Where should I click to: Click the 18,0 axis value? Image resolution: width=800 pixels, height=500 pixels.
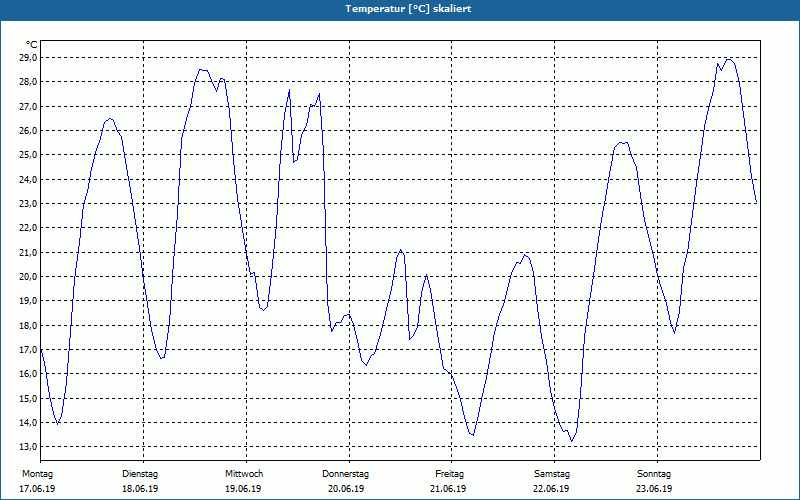click(28, 326)
